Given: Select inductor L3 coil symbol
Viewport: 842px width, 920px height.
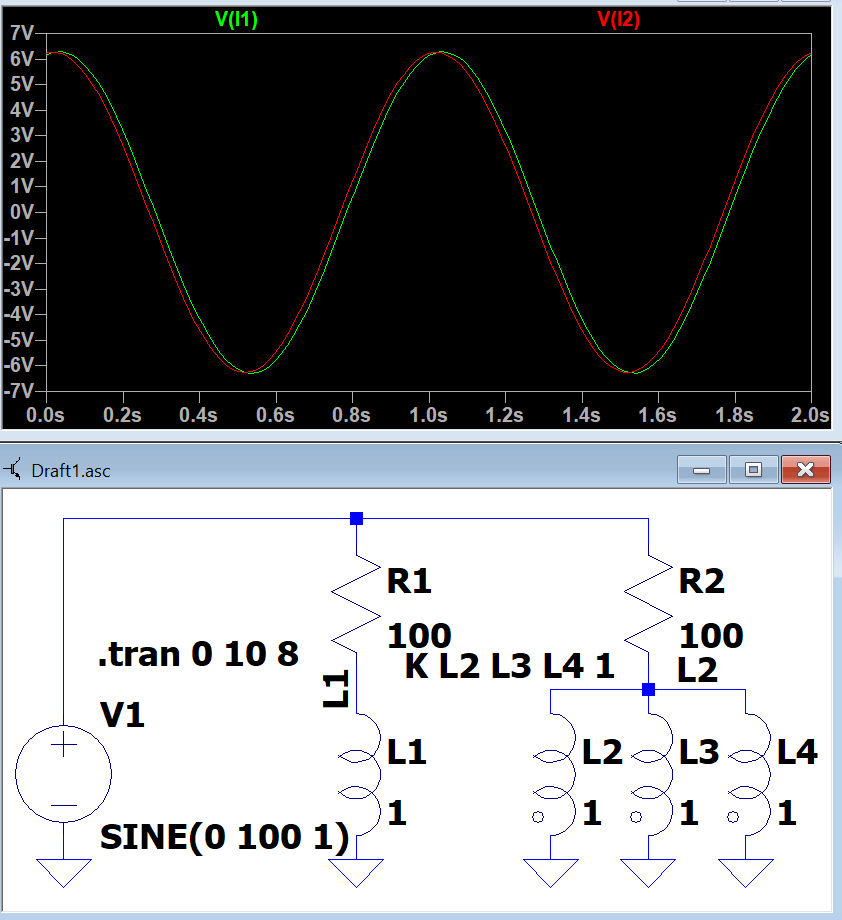Looking at the screenshot, I should click(651, 774).
